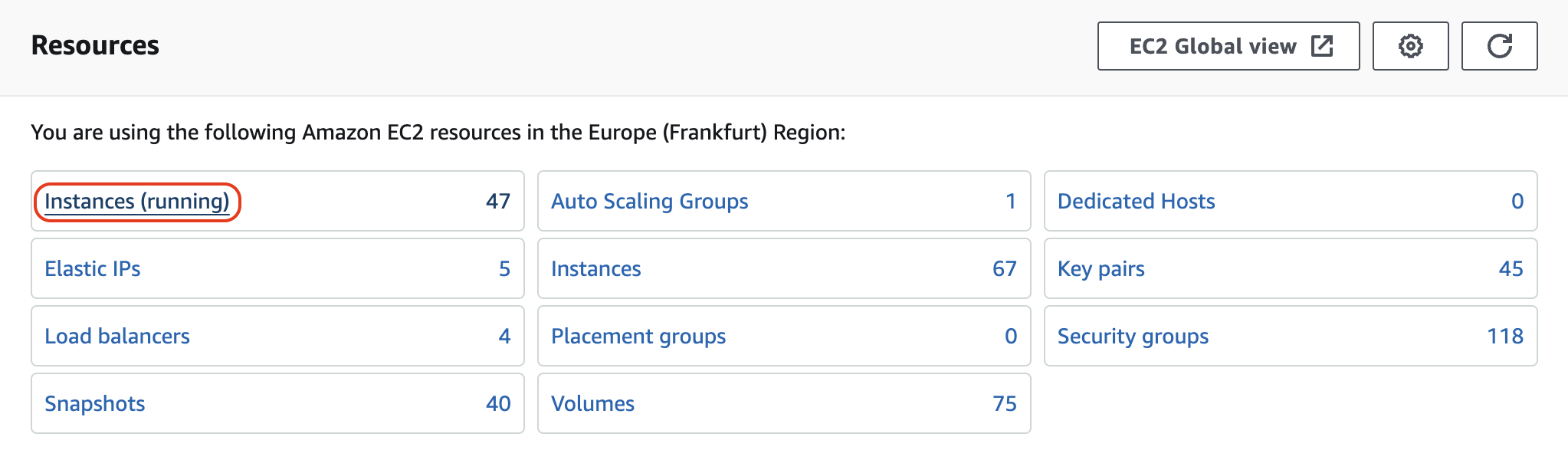Open Placement groups
The image size is (1568, 460).
[638, 337]
